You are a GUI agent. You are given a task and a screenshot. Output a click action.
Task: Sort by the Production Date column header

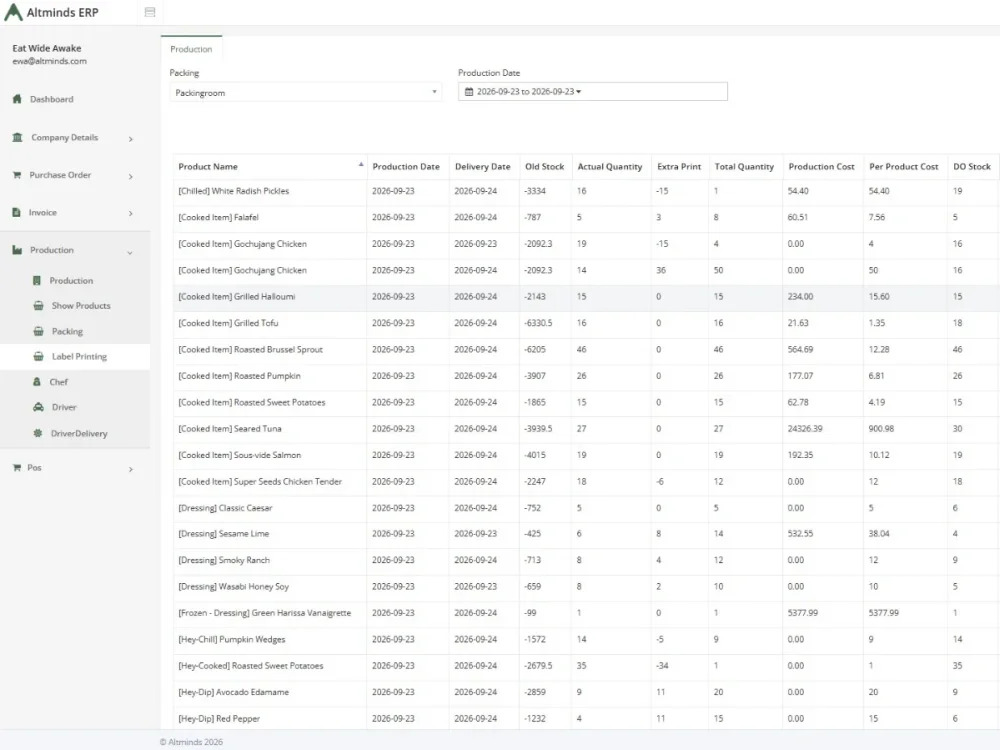(406, 166)
